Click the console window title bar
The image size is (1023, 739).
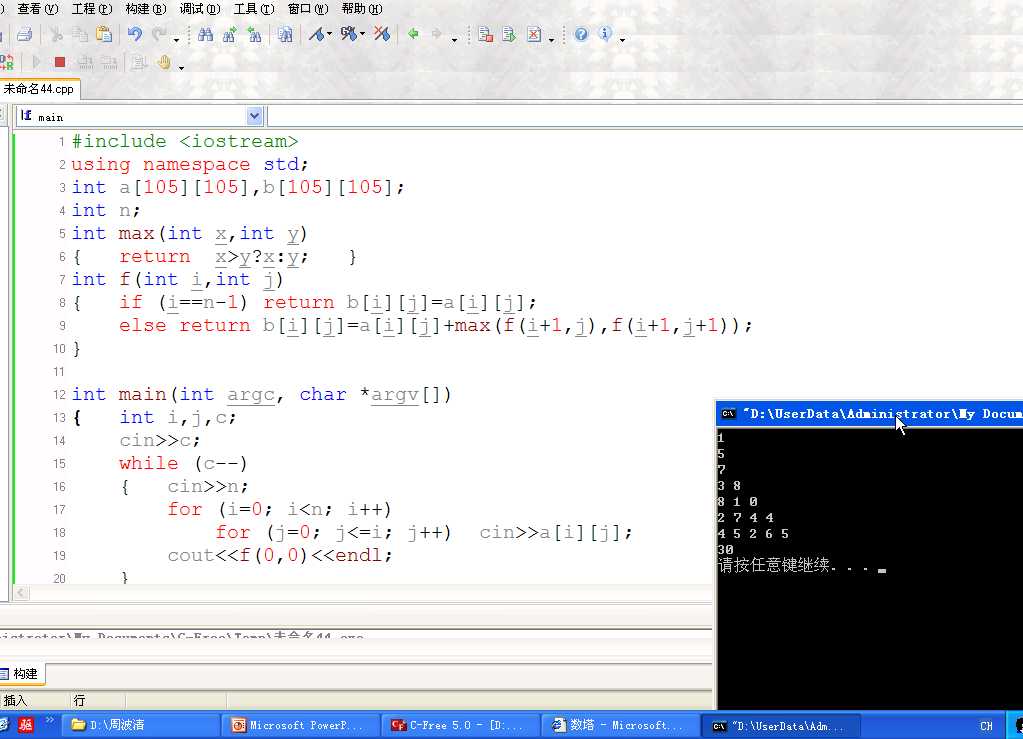(x=870, y=414)
